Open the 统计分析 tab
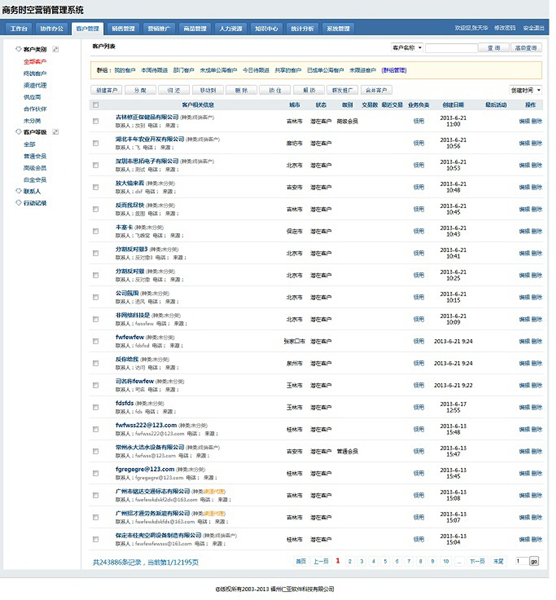Viewport: 556px width, 600px height. (x=302, y=28)
